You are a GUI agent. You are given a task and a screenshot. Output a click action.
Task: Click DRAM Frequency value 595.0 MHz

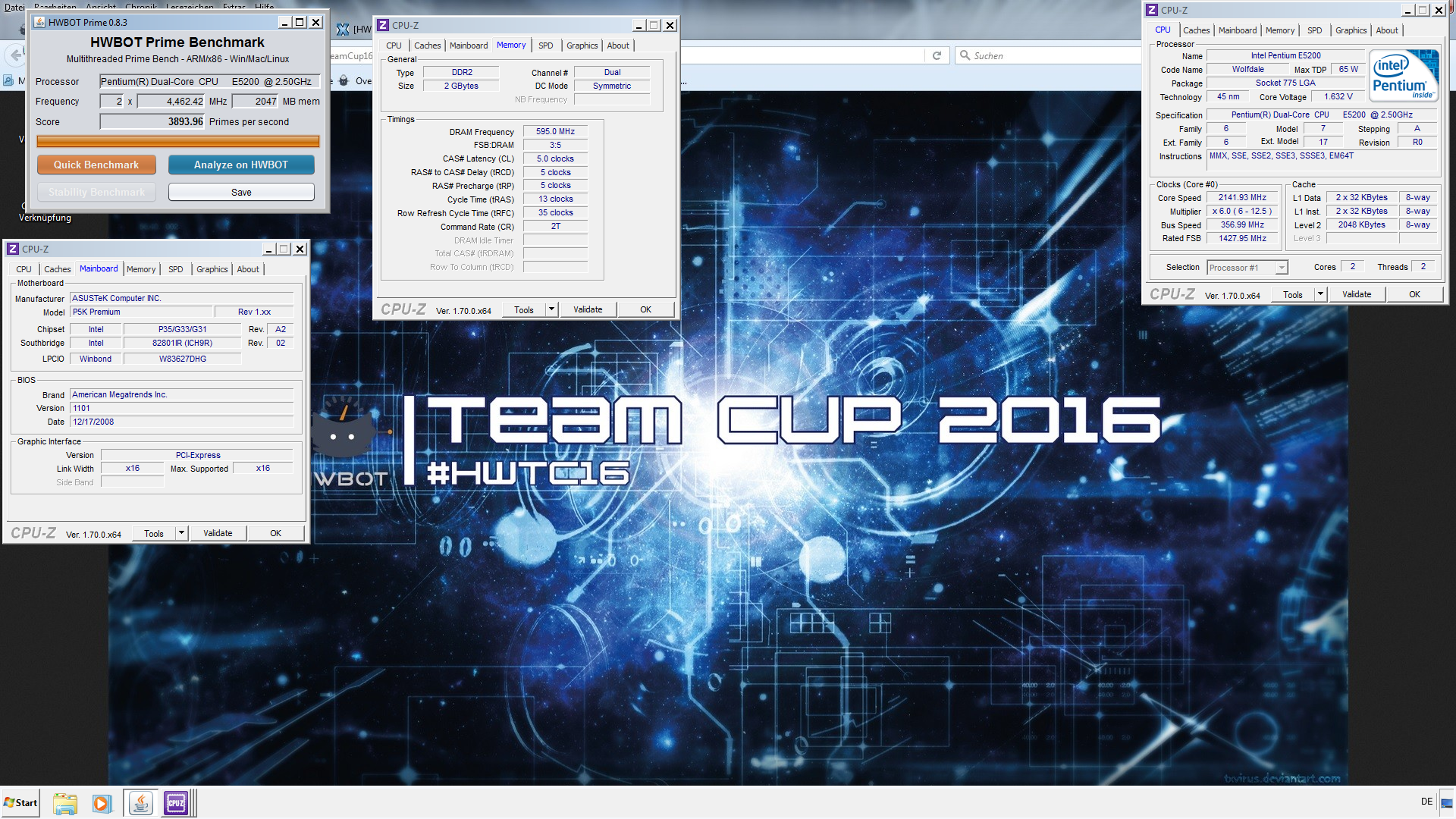pyautogui.click(x=555, y=131)
